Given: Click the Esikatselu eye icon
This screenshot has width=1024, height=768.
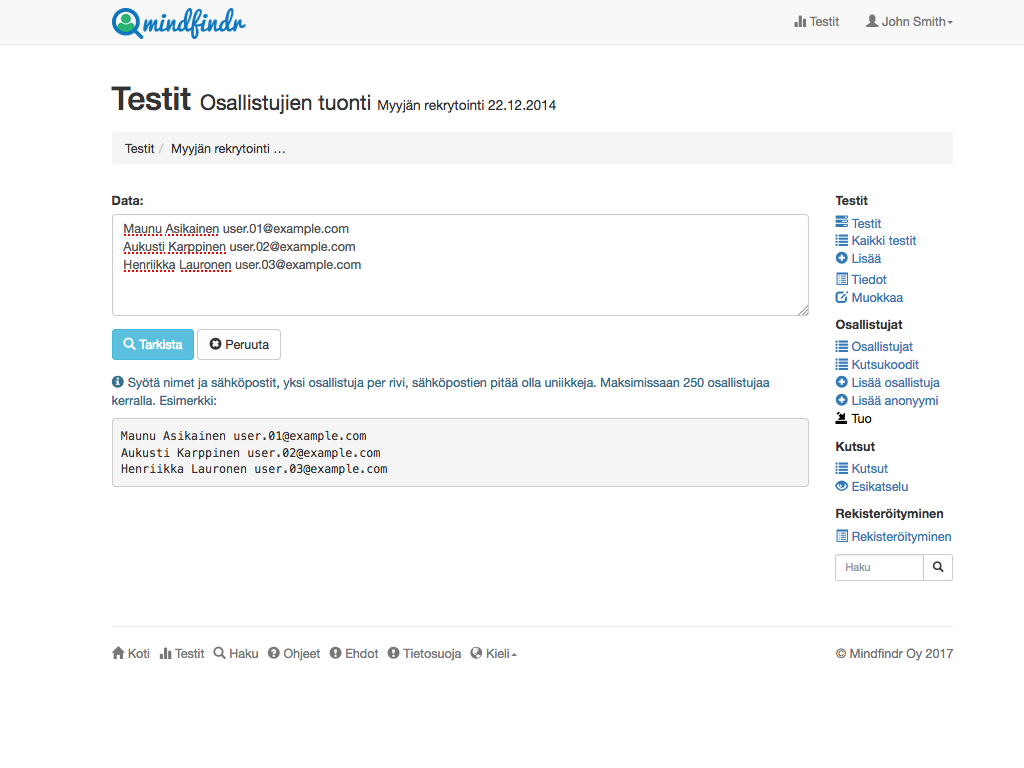Looking at the screenshot, I should 842,486.
